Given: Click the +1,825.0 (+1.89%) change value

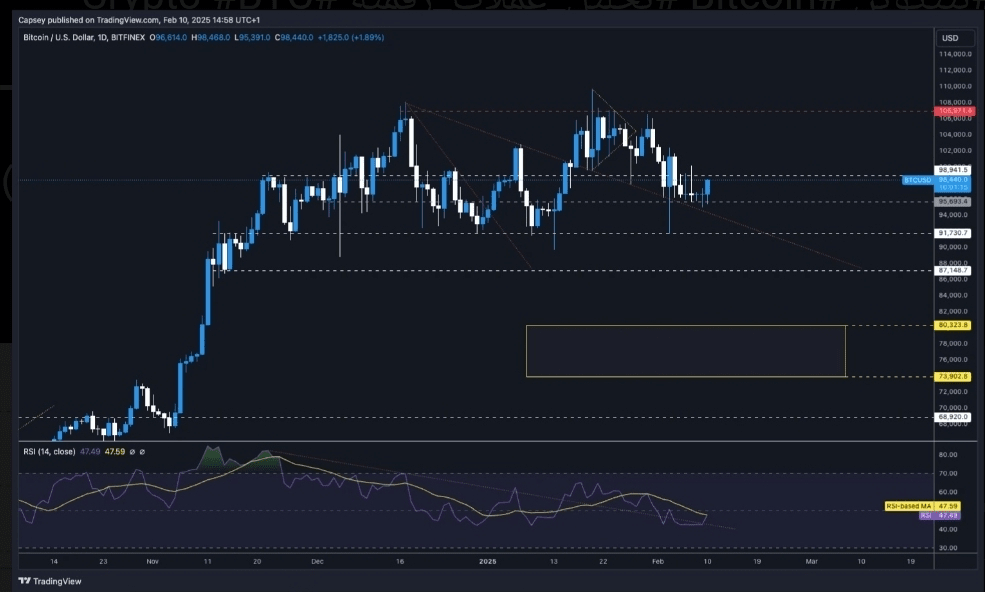Looking at the screenshot, I should [351, 38].
